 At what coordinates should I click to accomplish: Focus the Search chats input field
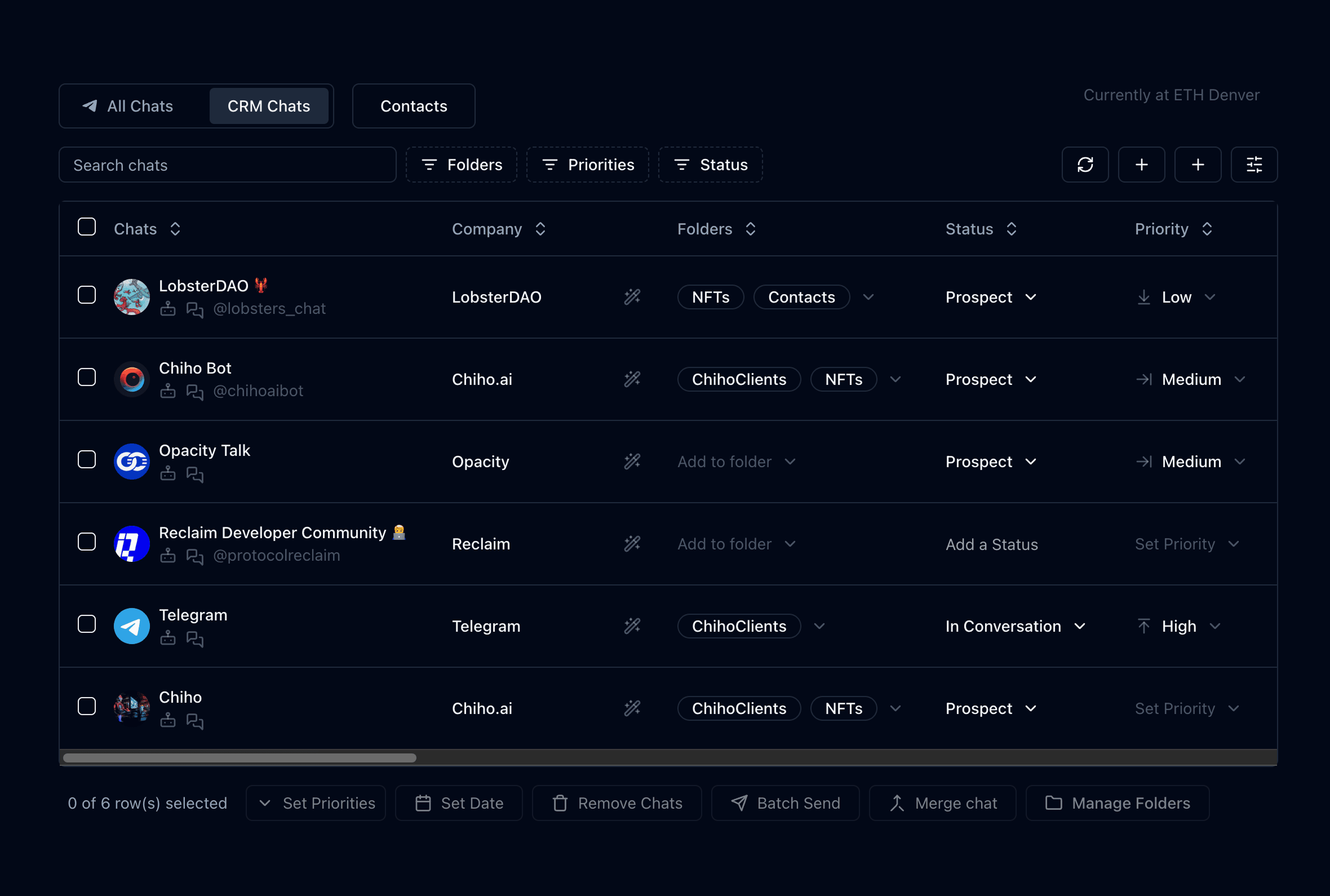pos(227,165)
